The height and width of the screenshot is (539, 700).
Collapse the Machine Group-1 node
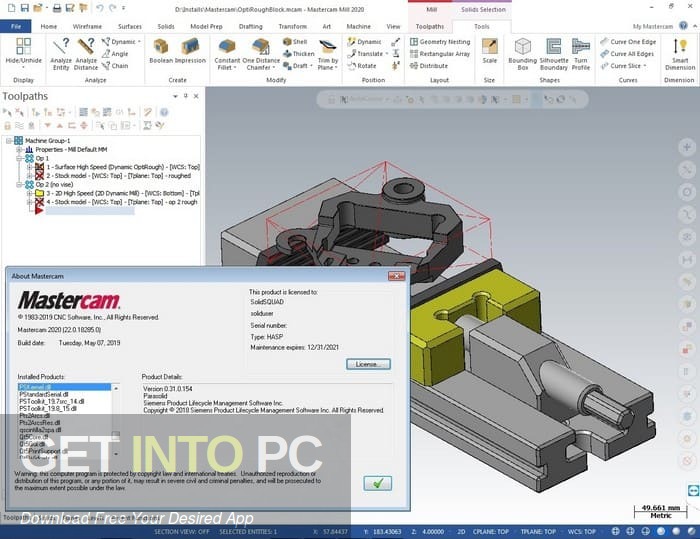(8, 141)
